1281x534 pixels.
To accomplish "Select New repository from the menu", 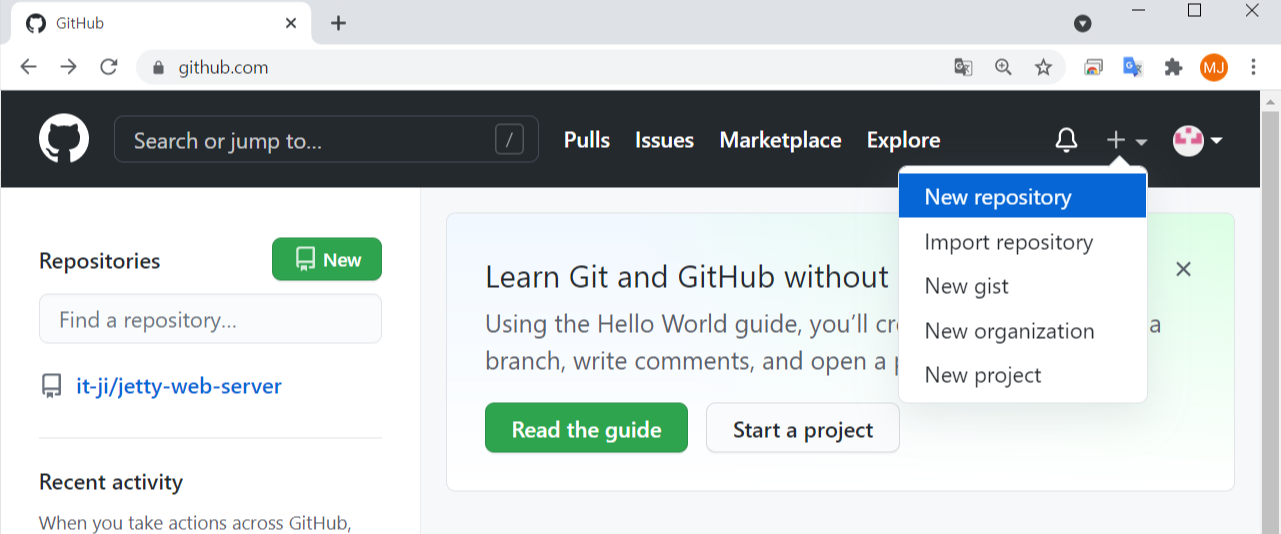I will 1022,197.
